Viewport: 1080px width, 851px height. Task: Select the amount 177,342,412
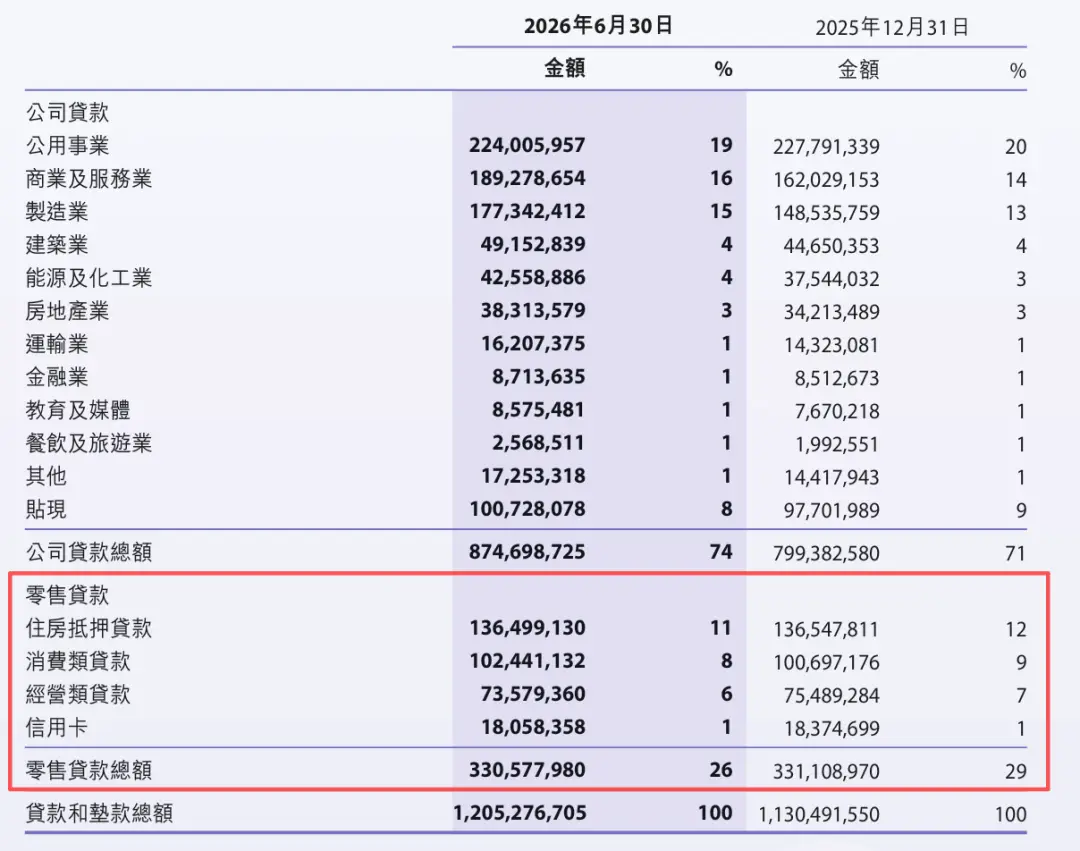click(528, 211)
